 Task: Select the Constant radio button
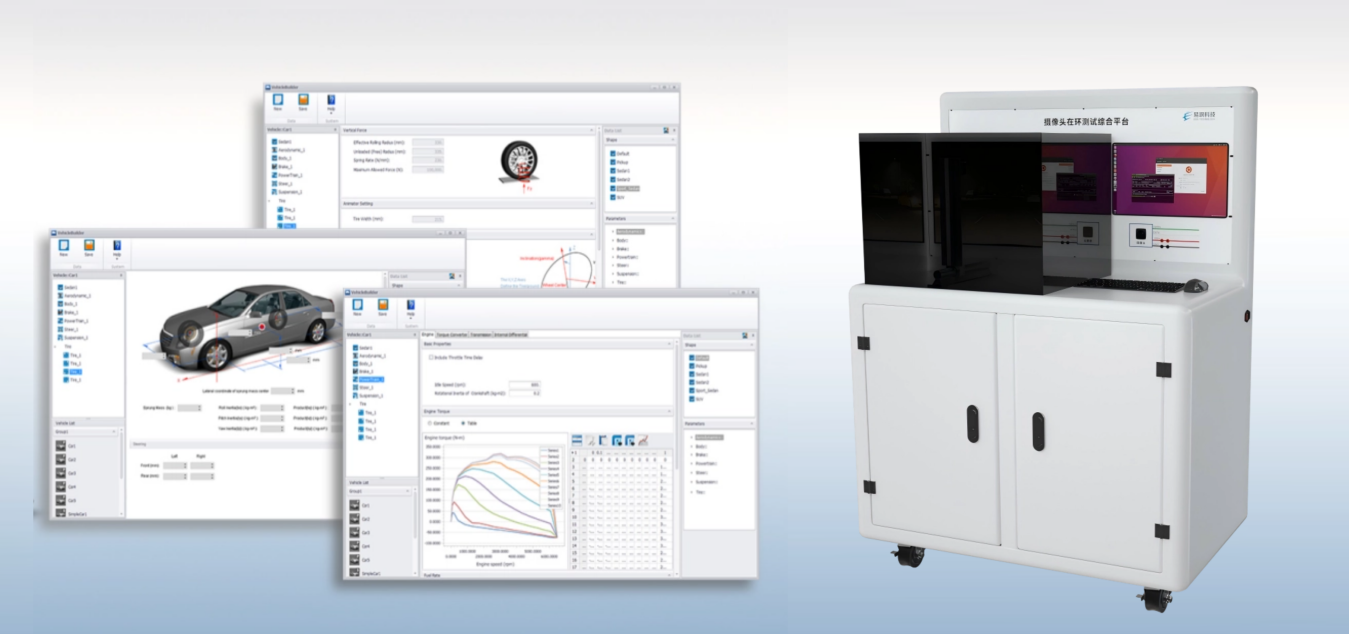pyautogui.click(x=431, y=422)
